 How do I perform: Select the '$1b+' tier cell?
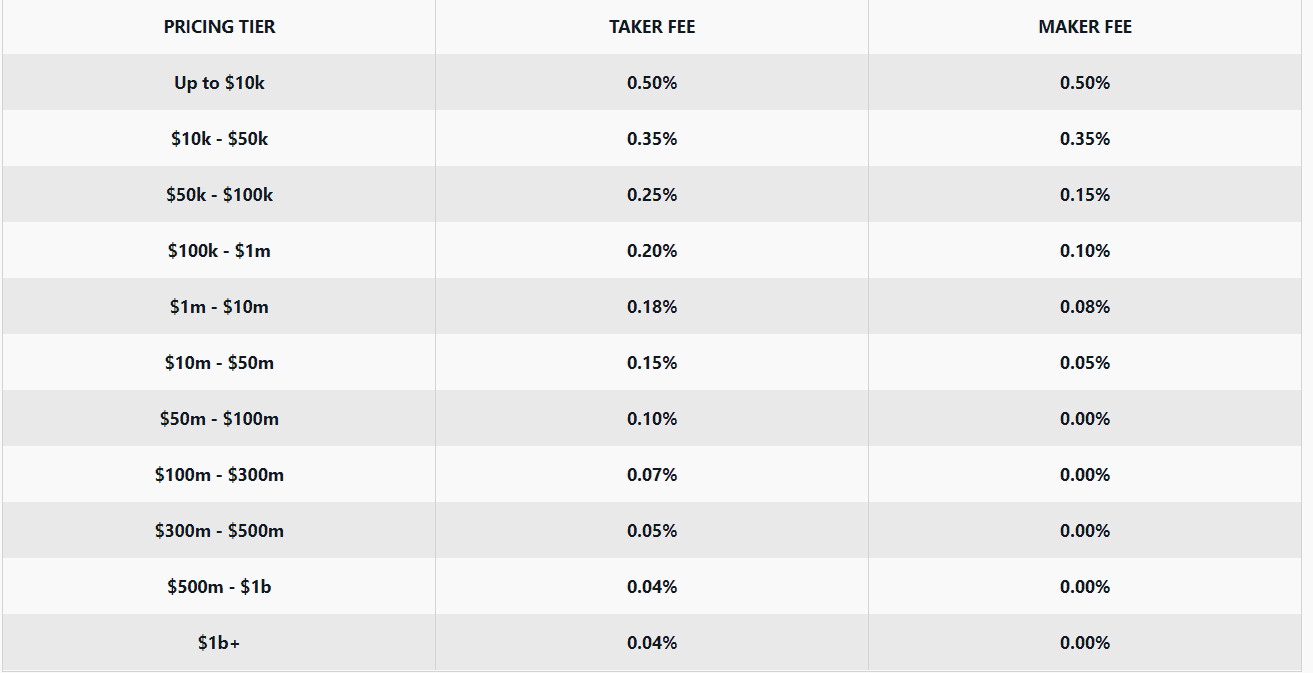(219, 643)
